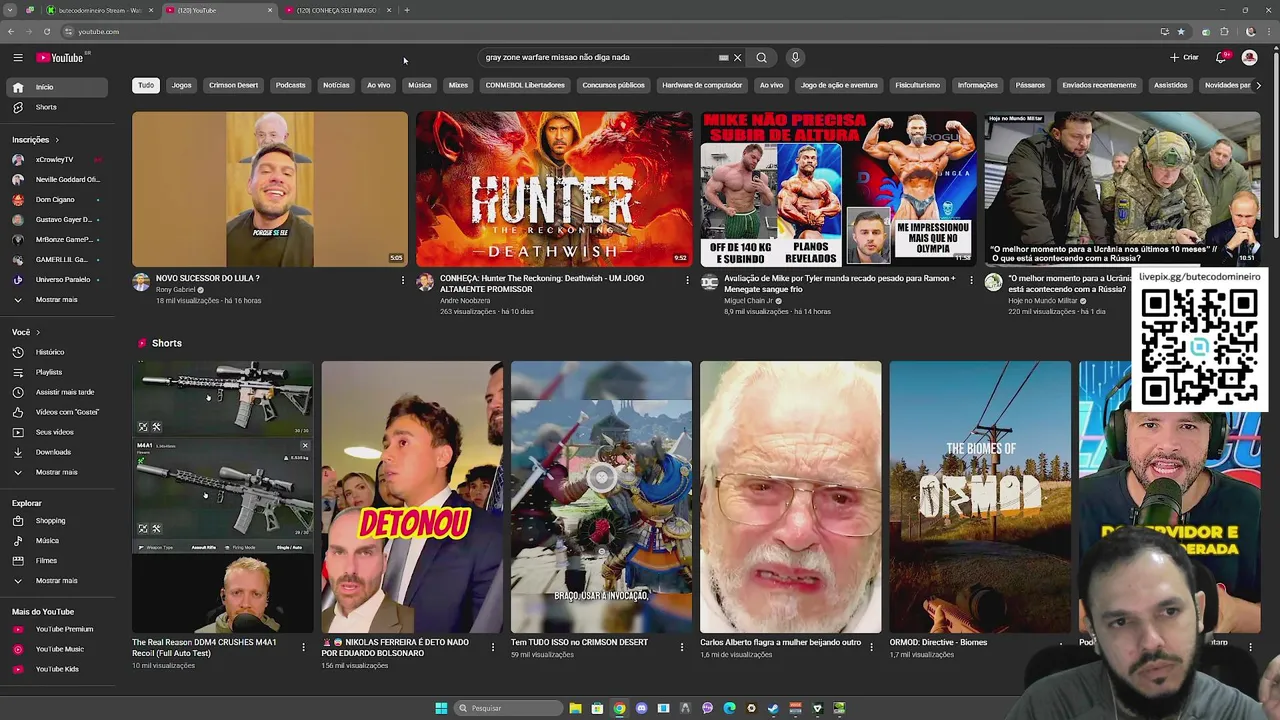Viewport: 1280px width, 720px height.
Task: Open Shorts from the sidebar
Action: [x=56, y=107]
